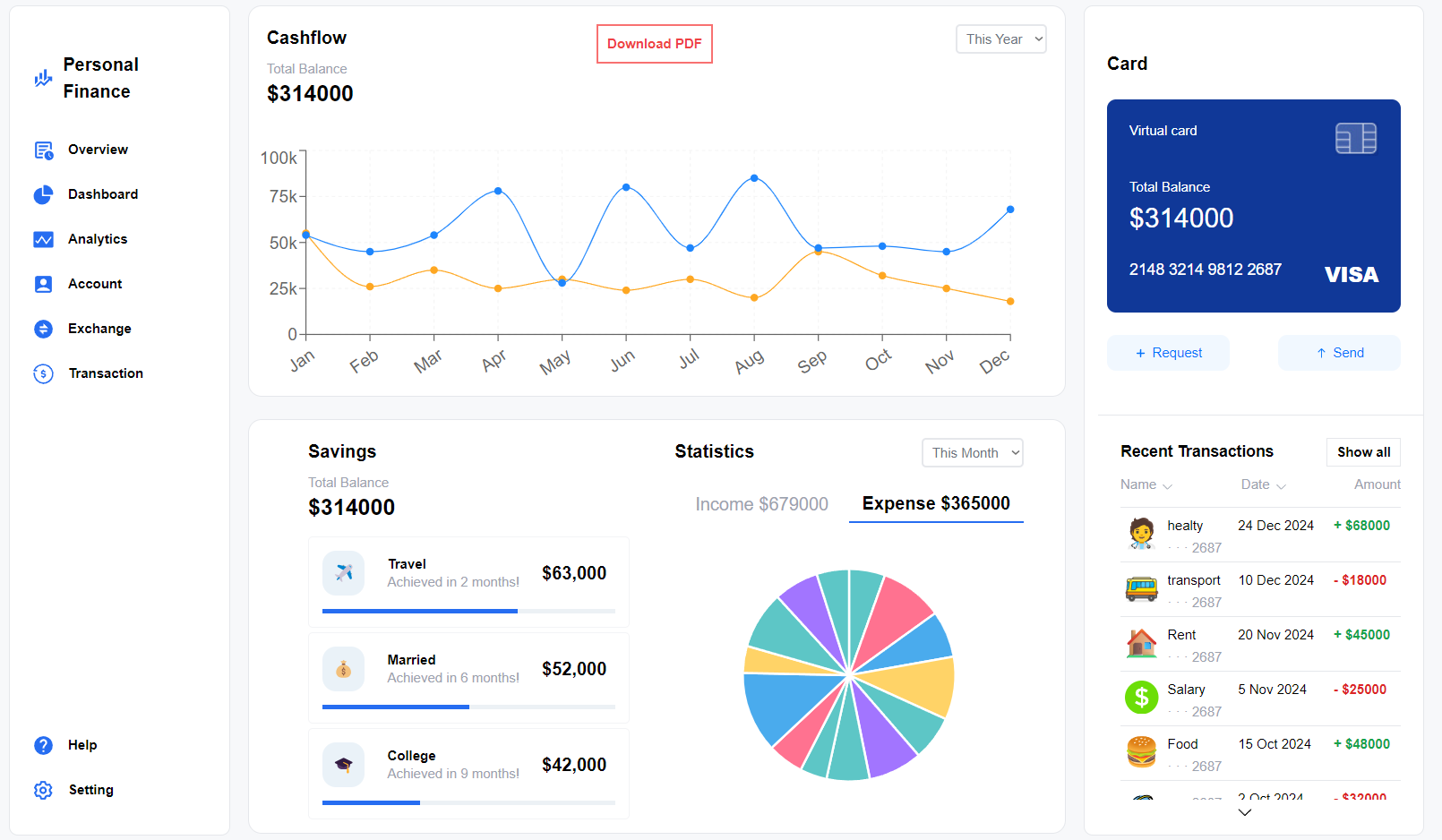Image resolution: width=1442 pixels, height=840 pixels.
Task: Click the healty transaction avatar icon
Action: point(1141,534)
